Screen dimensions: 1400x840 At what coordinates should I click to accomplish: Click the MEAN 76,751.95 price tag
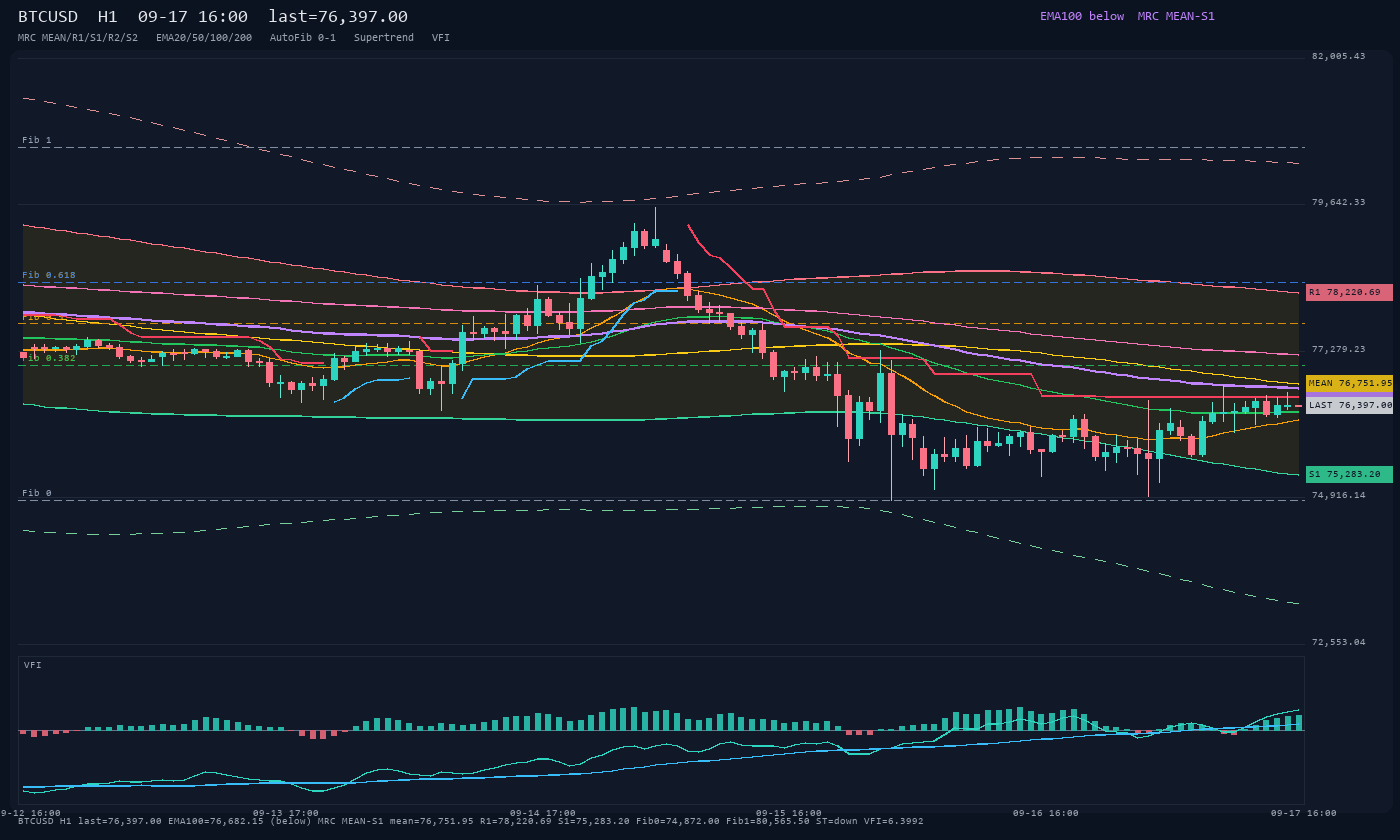[x=1349, y=383]
